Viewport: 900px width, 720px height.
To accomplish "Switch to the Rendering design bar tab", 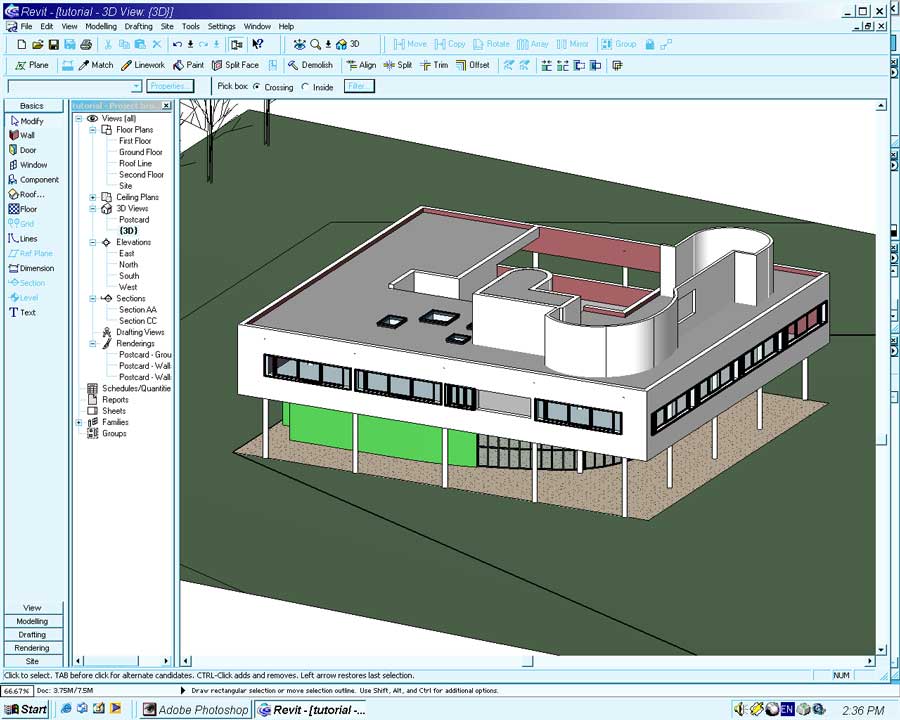I will pos(32,648).
